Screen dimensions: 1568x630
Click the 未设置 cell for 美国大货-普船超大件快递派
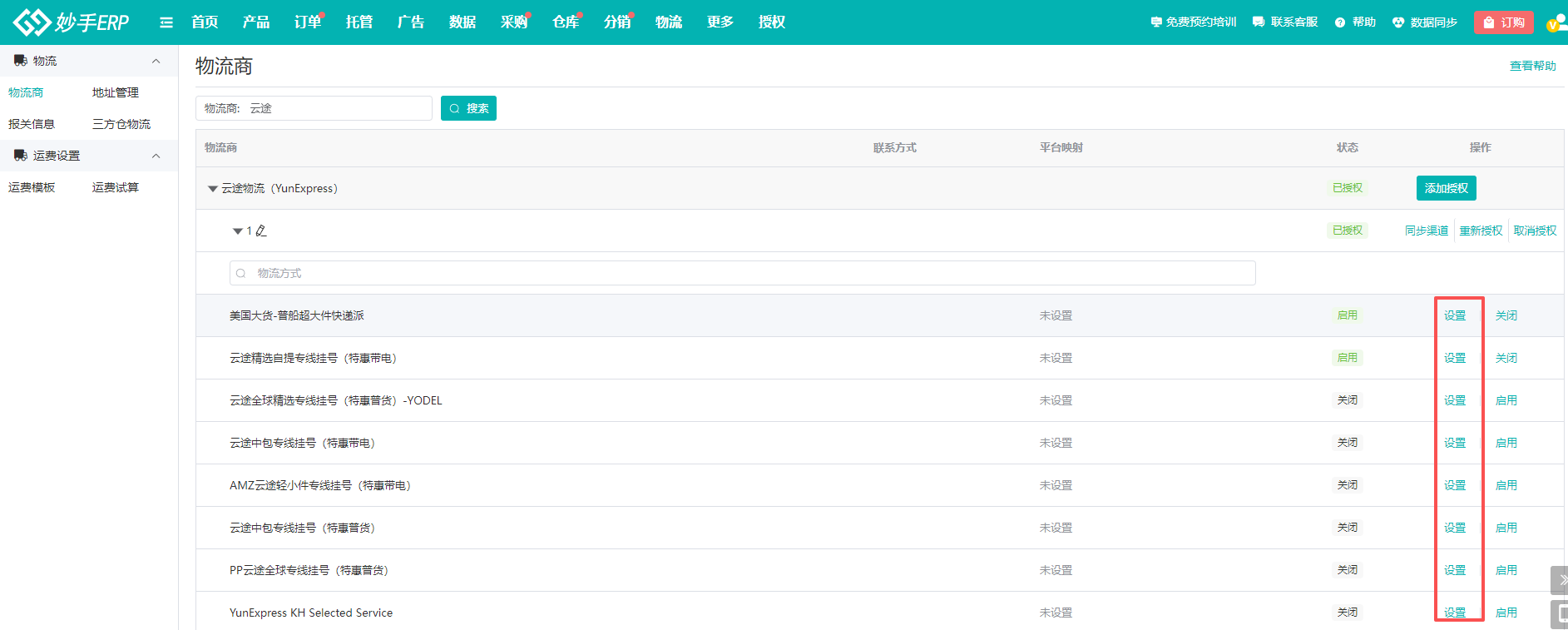1056,315
